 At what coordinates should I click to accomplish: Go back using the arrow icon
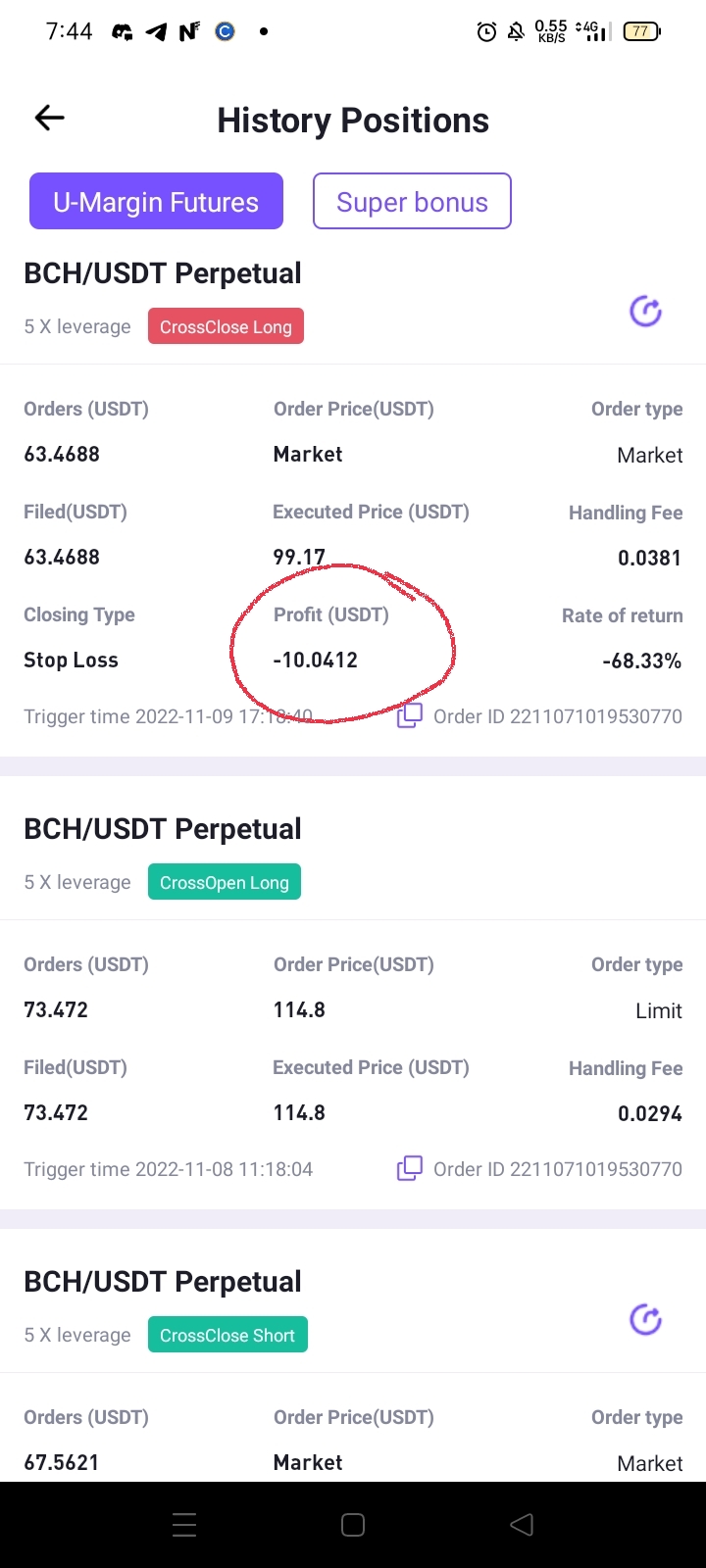point(49,119)
